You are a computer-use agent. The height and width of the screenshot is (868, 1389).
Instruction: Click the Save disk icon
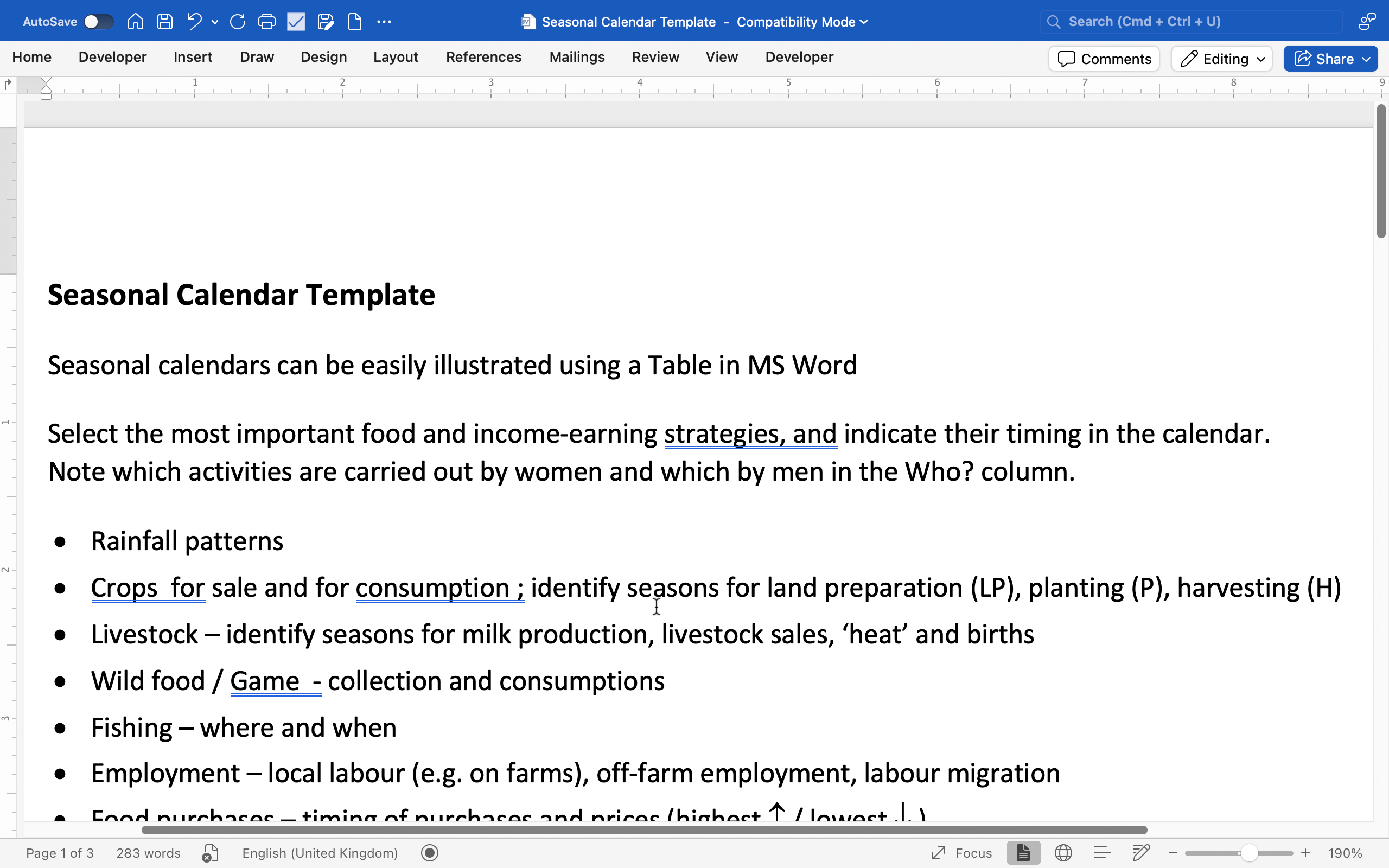165,22
